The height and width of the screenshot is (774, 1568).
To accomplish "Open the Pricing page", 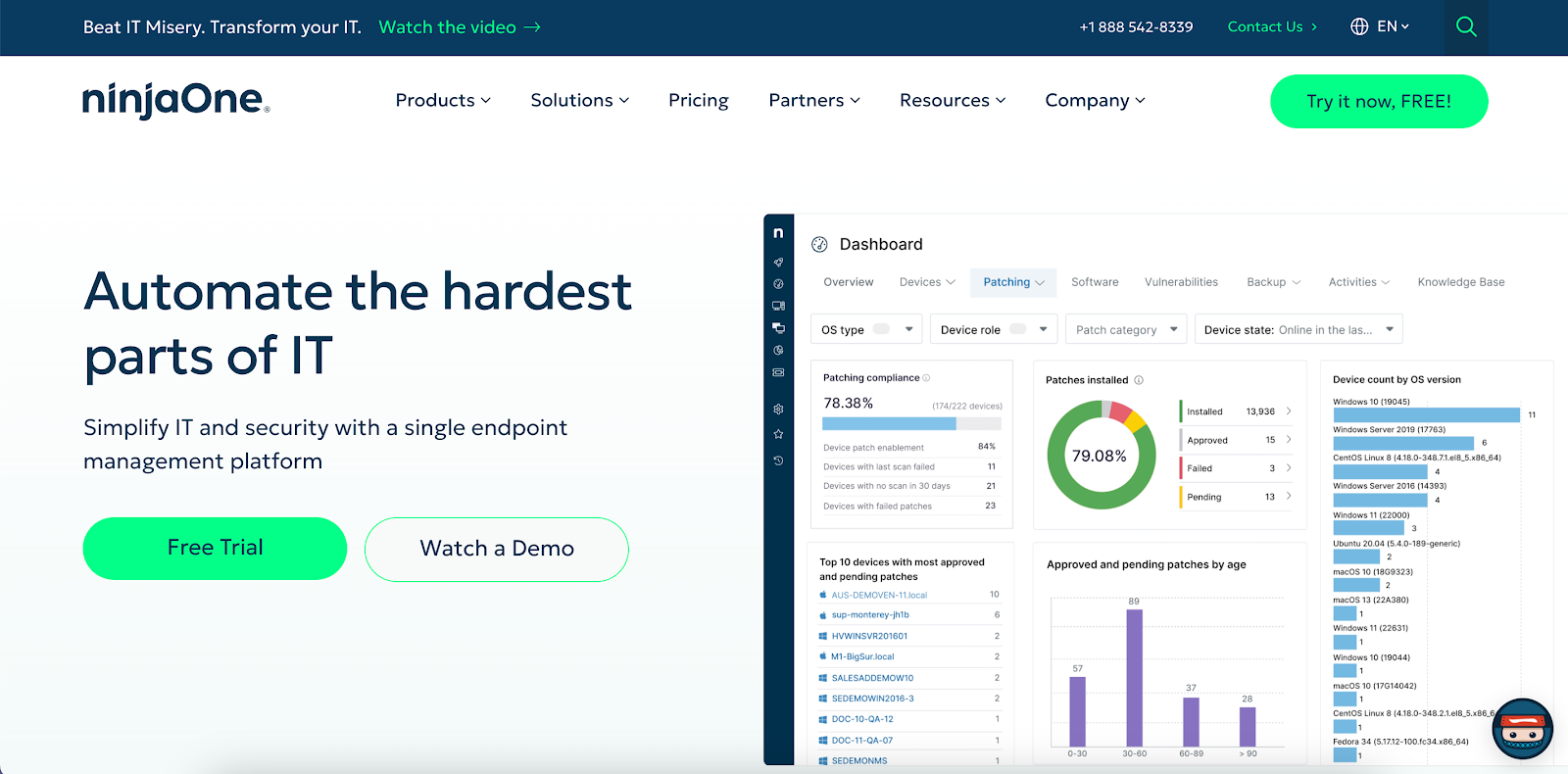I will (699, 100).
